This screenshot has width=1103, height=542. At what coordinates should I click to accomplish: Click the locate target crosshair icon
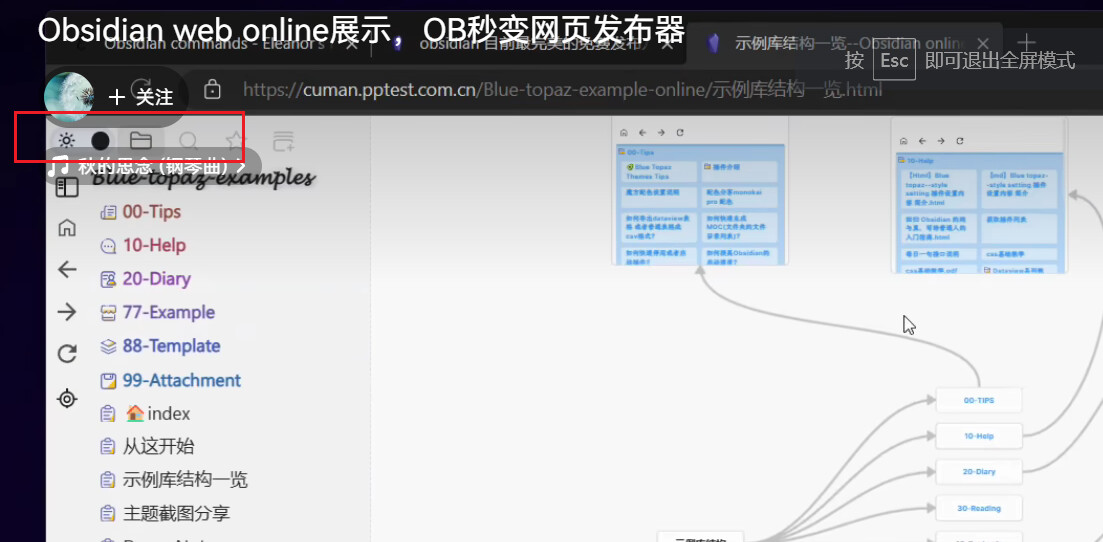click(x=67, y=399)
